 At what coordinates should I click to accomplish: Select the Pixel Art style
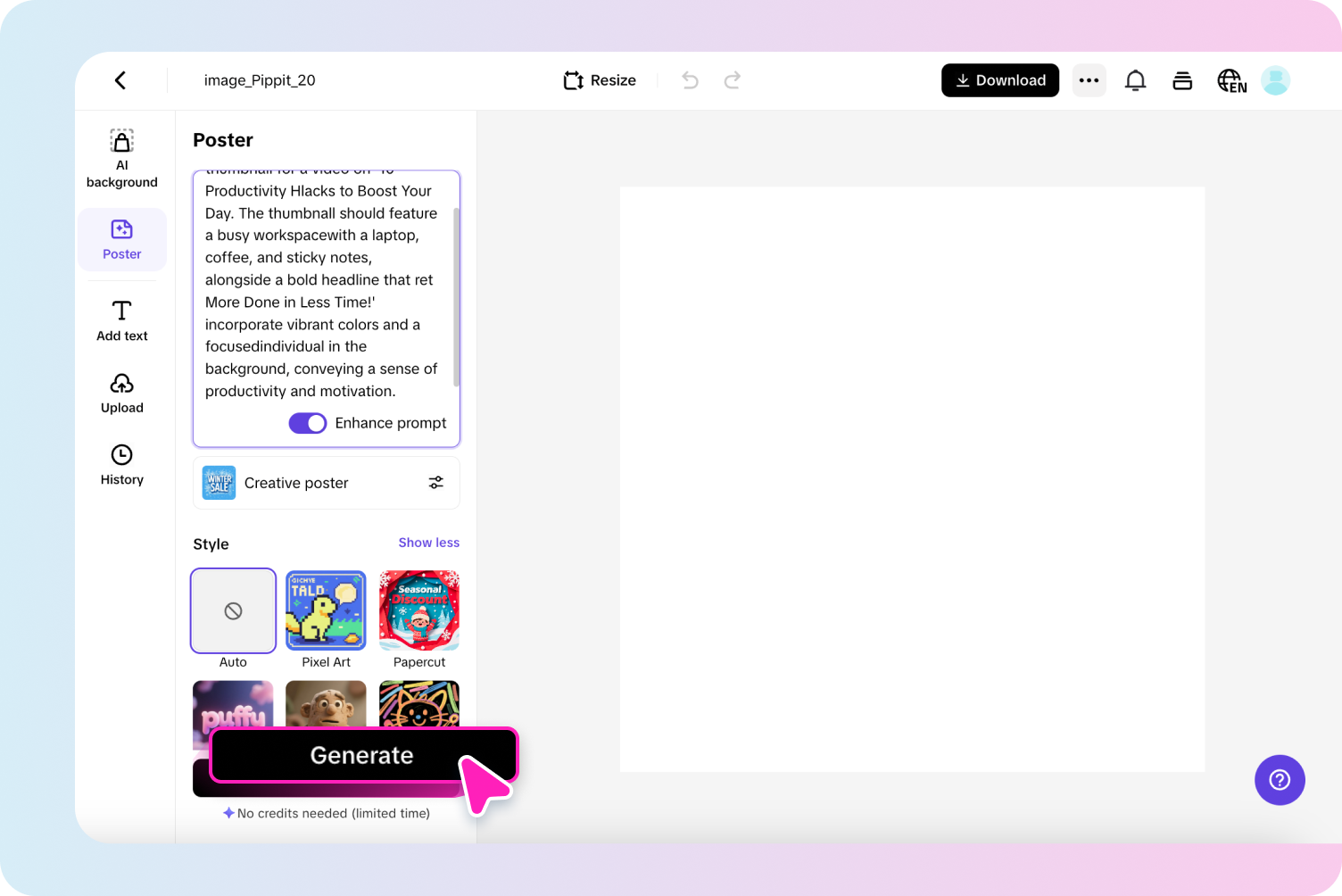click(x=326, y=611)
